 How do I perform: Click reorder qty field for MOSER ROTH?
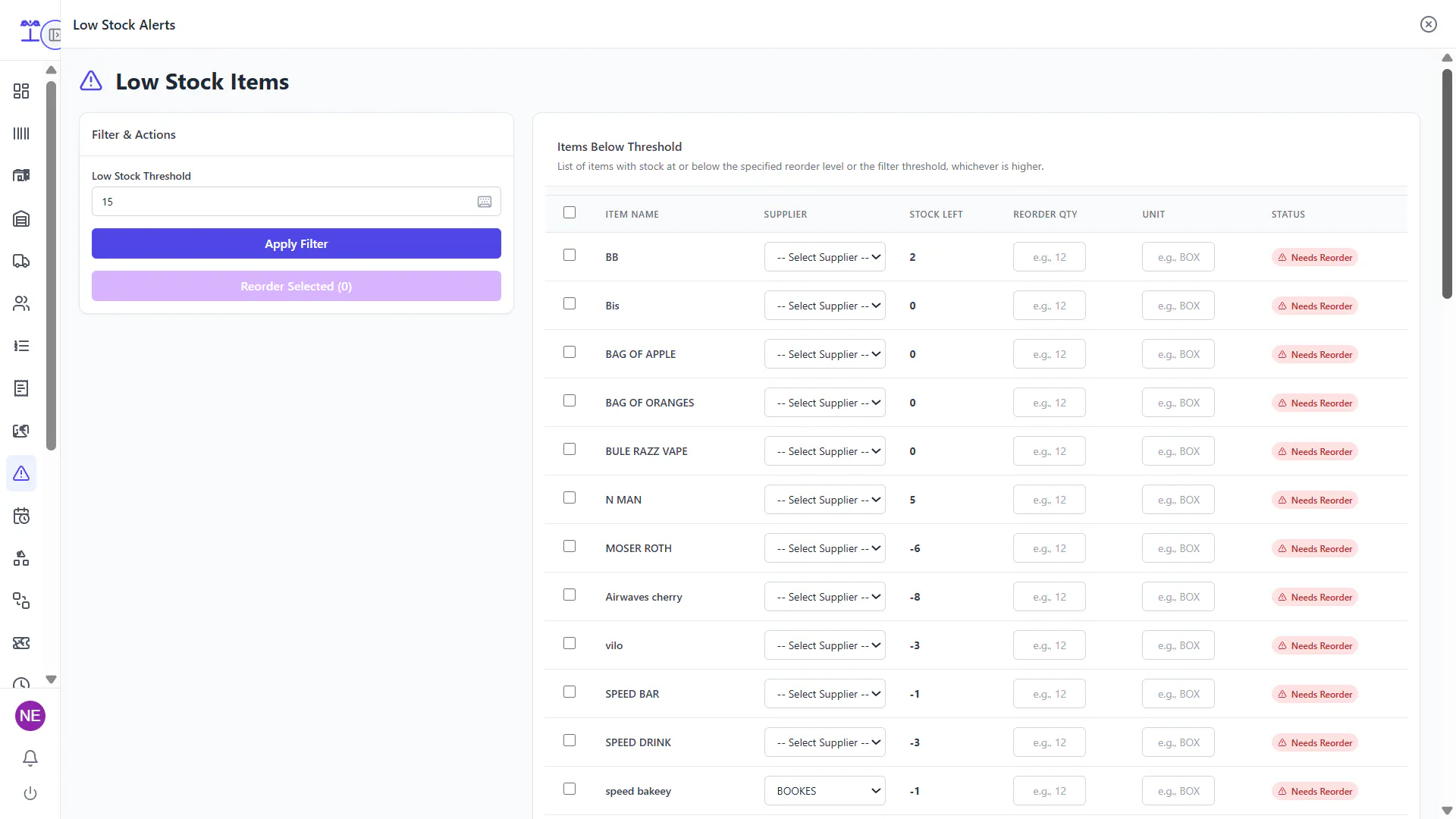(x=1050, y=548)
